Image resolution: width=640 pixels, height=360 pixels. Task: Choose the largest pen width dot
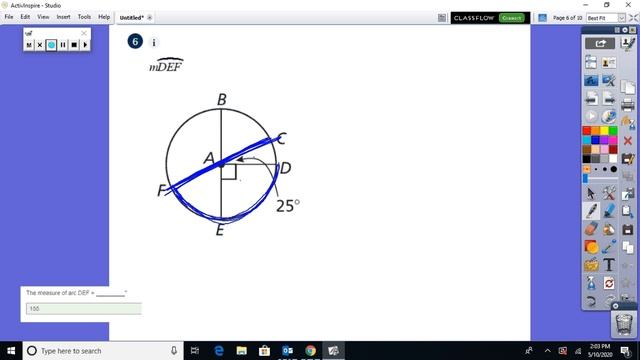613,169
